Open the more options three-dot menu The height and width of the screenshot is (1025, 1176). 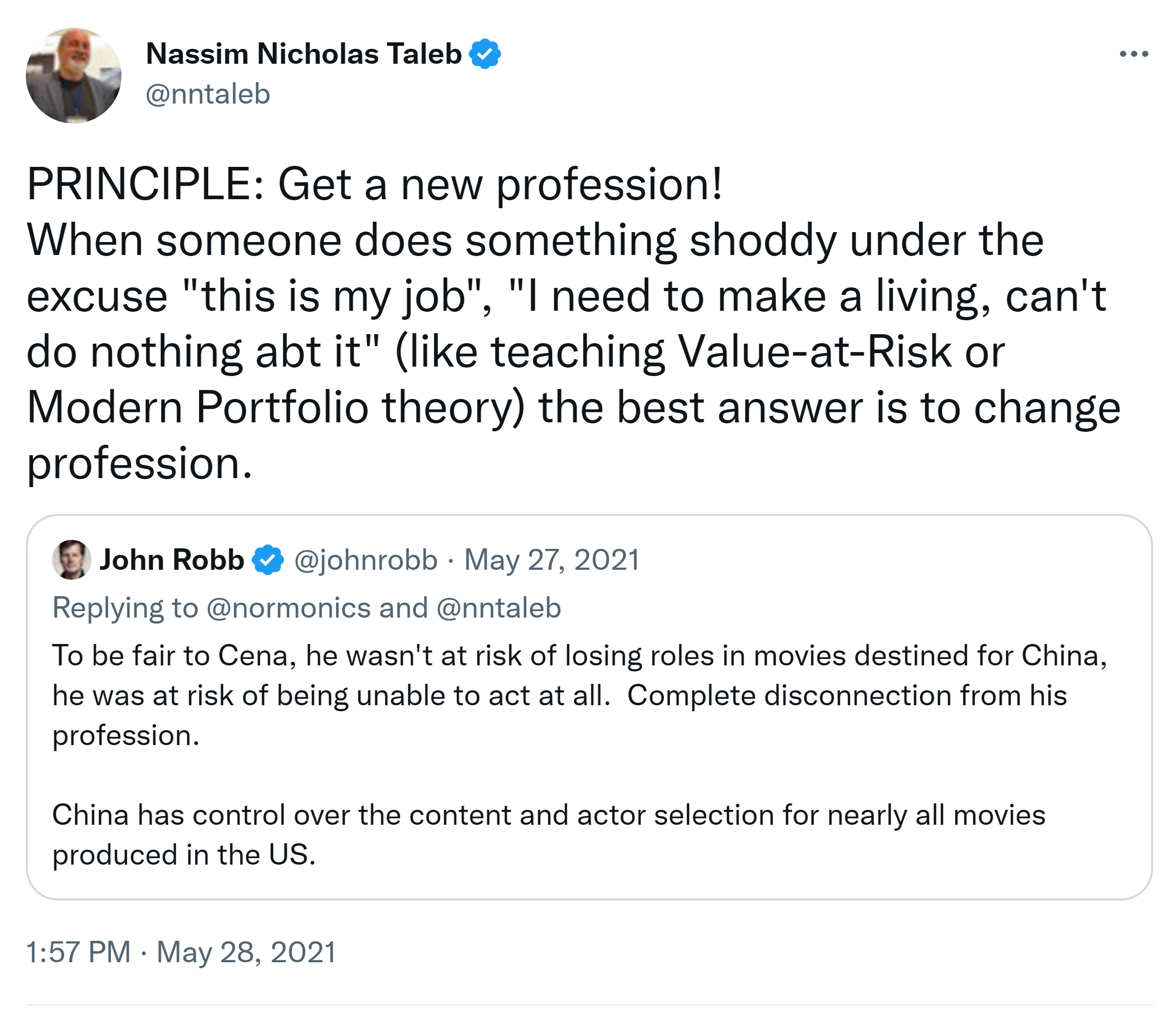pyautogui.click(x=1133, y=54)
